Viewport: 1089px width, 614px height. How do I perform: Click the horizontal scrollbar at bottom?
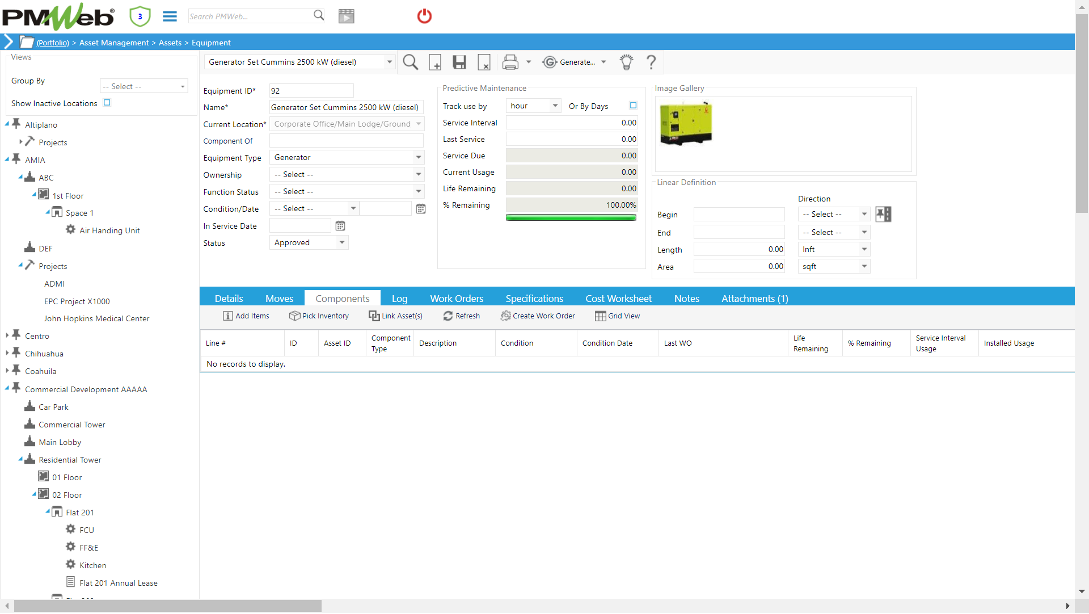(x=168, y=606)
